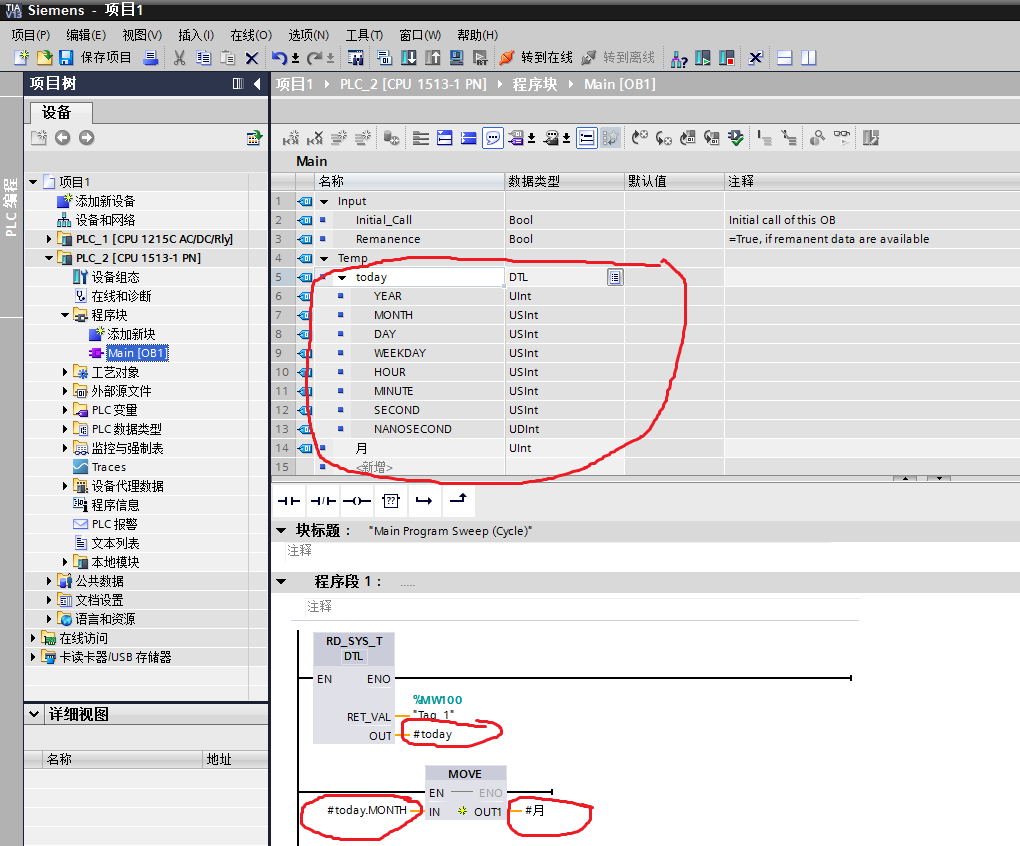The width and height of the screenshot is (1020, 846).
Task: Click the #today.MONTH operand on MOVE input
Action: 366,810
